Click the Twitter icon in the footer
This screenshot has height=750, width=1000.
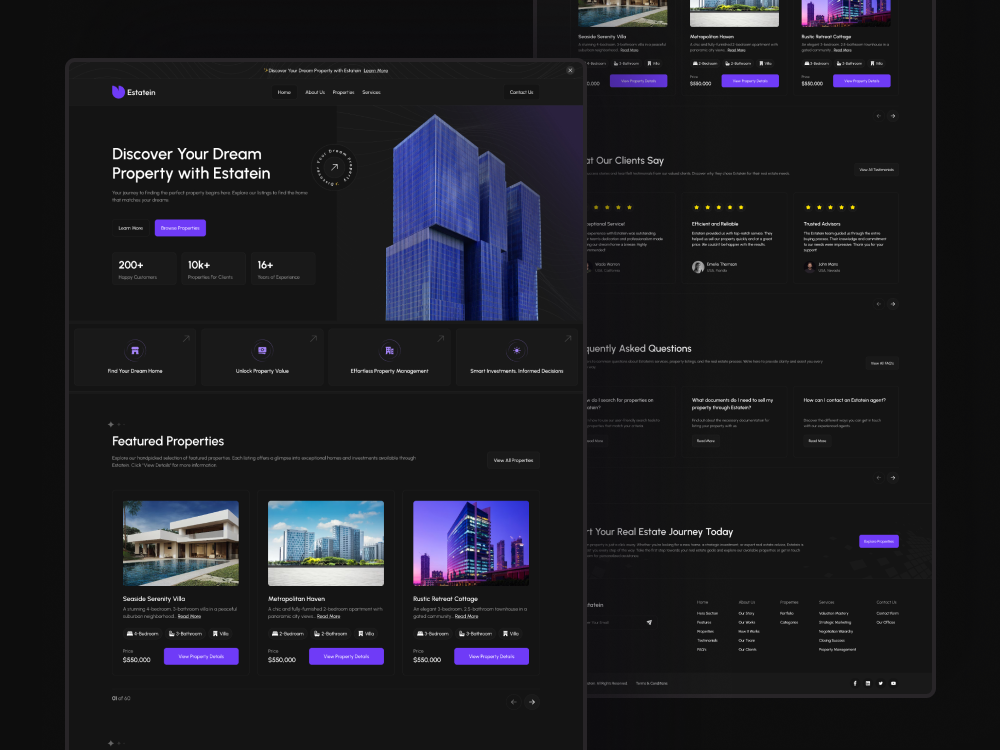click(880, 682)
